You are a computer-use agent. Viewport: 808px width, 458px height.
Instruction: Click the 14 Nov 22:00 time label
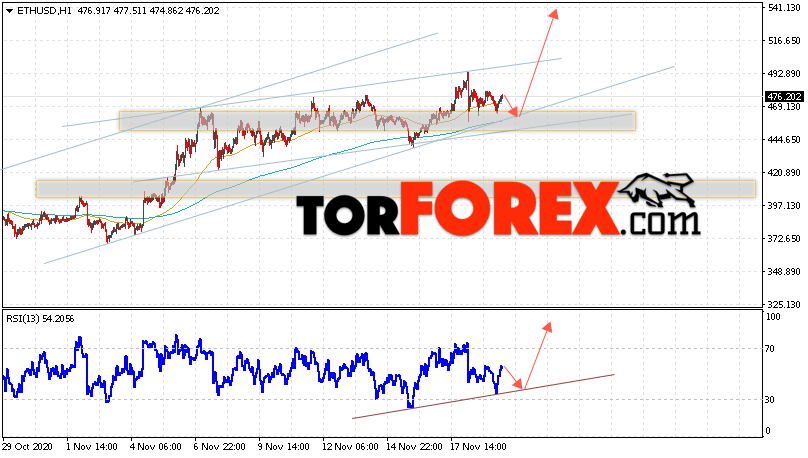tap(414, 446)
